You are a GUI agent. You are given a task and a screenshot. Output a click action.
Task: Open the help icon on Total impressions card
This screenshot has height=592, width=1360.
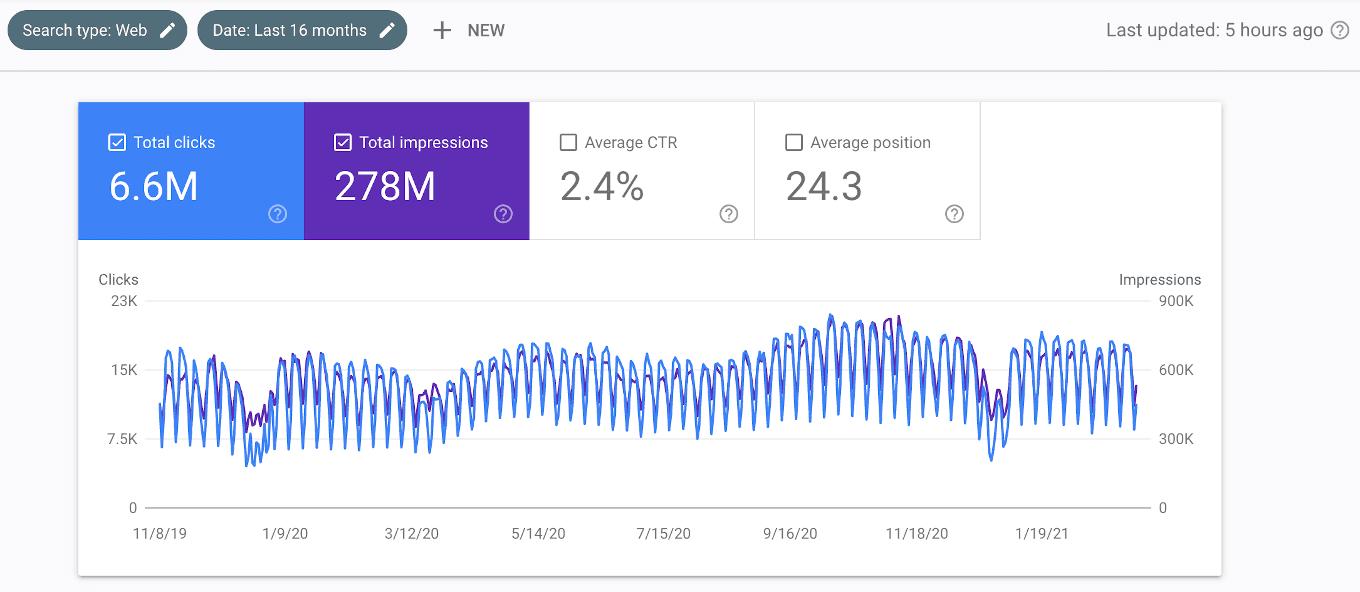(503, 214)
